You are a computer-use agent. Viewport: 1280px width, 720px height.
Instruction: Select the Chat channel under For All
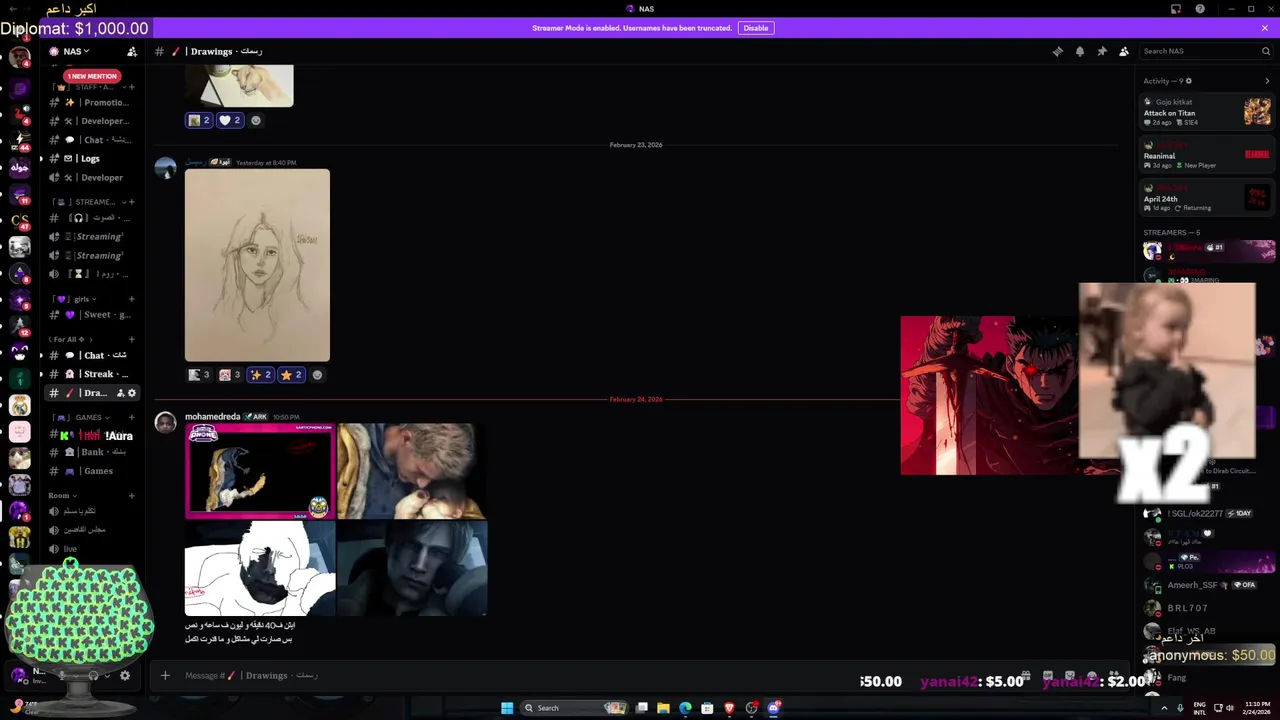point(93,355)
